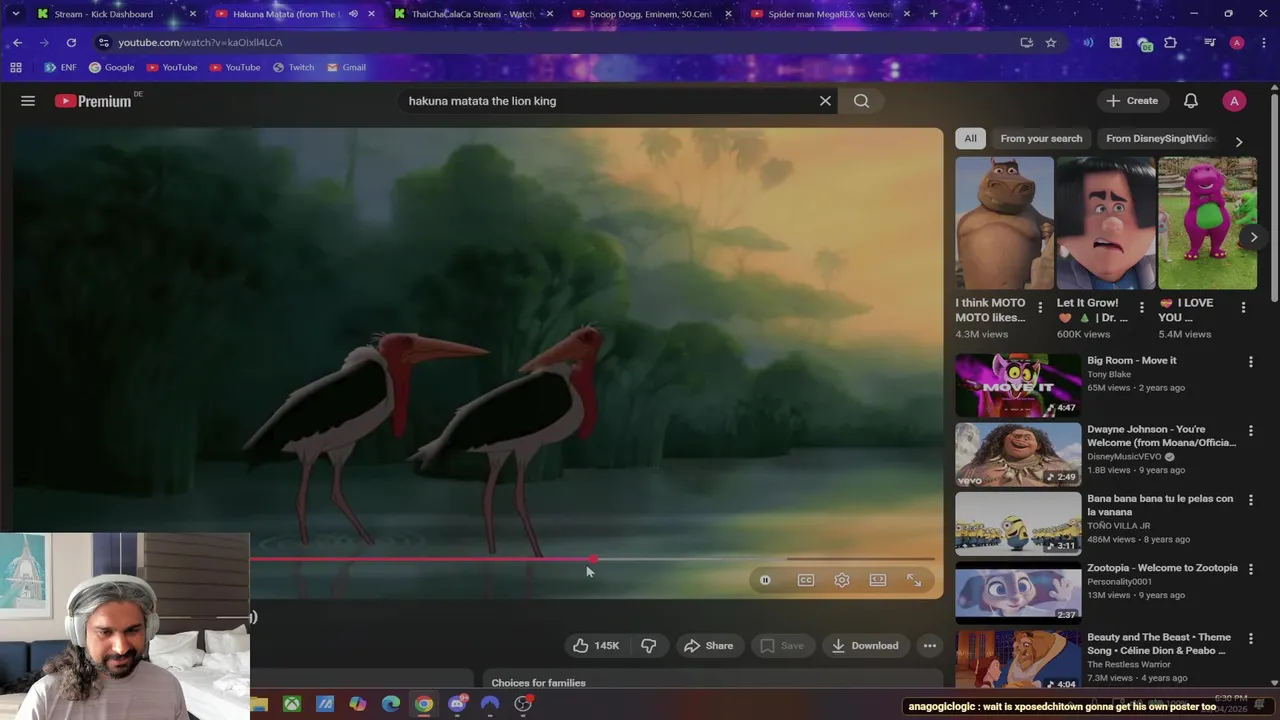This screenshot has height=720, width=1280.
Task: Go to YouTube Premium home logo
Action: coord(93,101)
